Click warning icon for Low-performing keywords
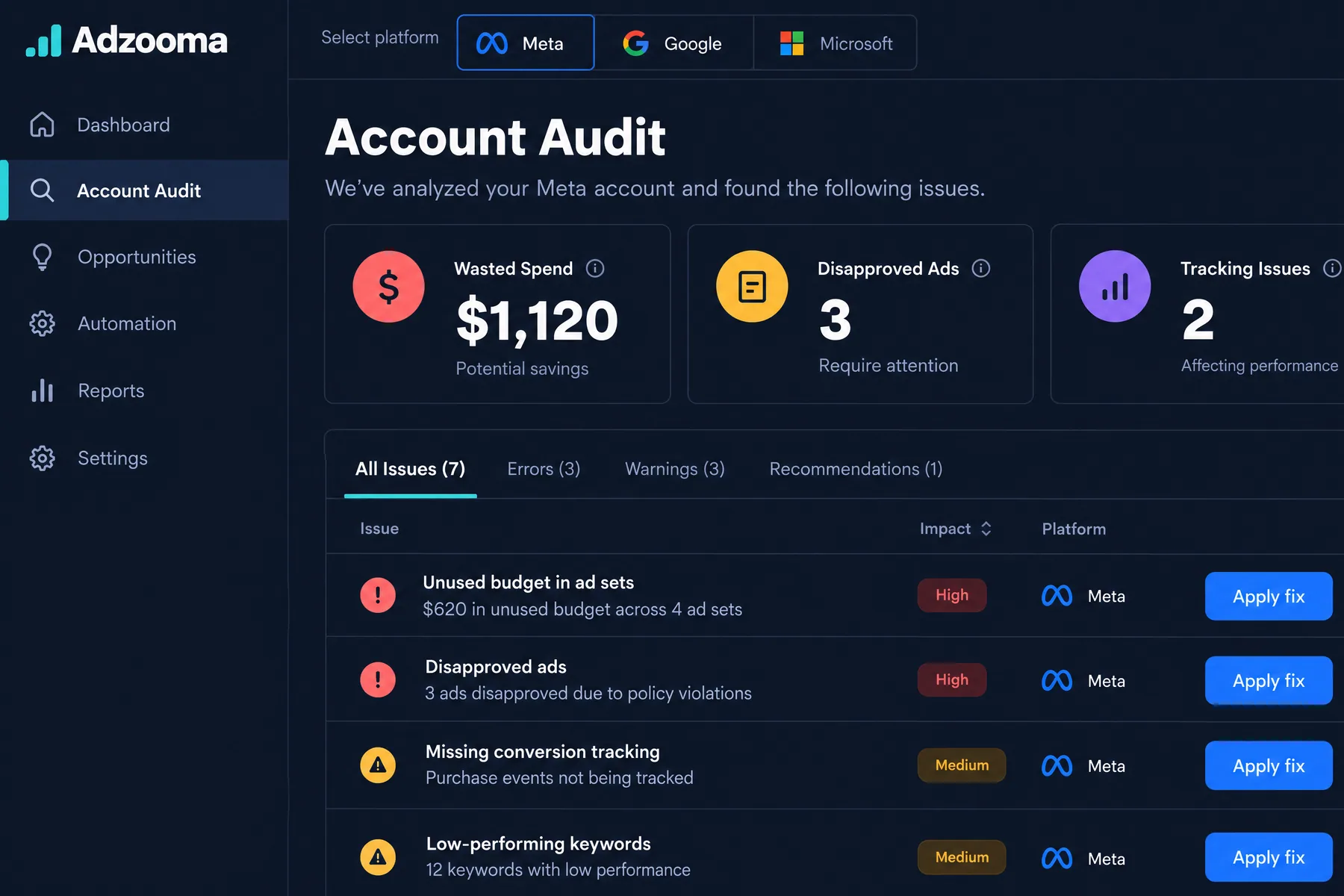 coord(378,857)
